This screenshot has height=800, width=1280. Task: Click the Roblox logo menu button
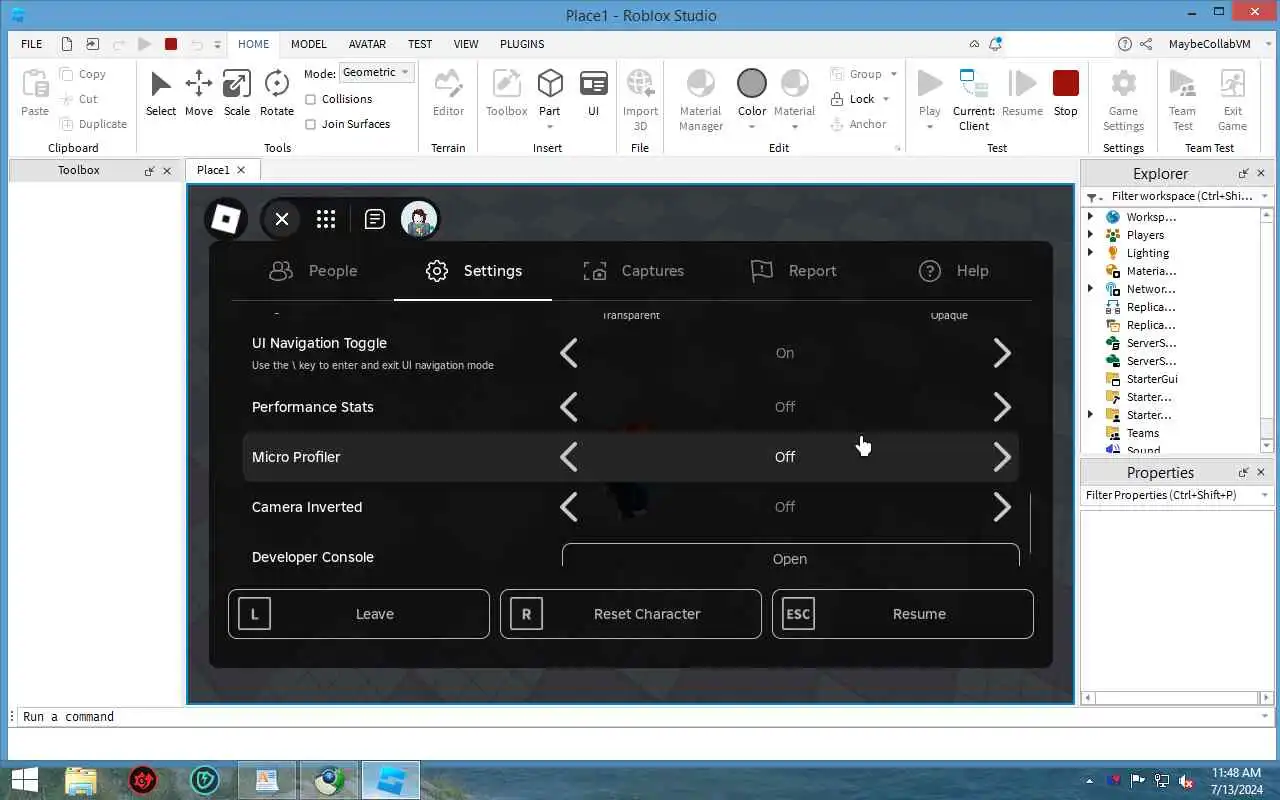click(x=226, y=219)
